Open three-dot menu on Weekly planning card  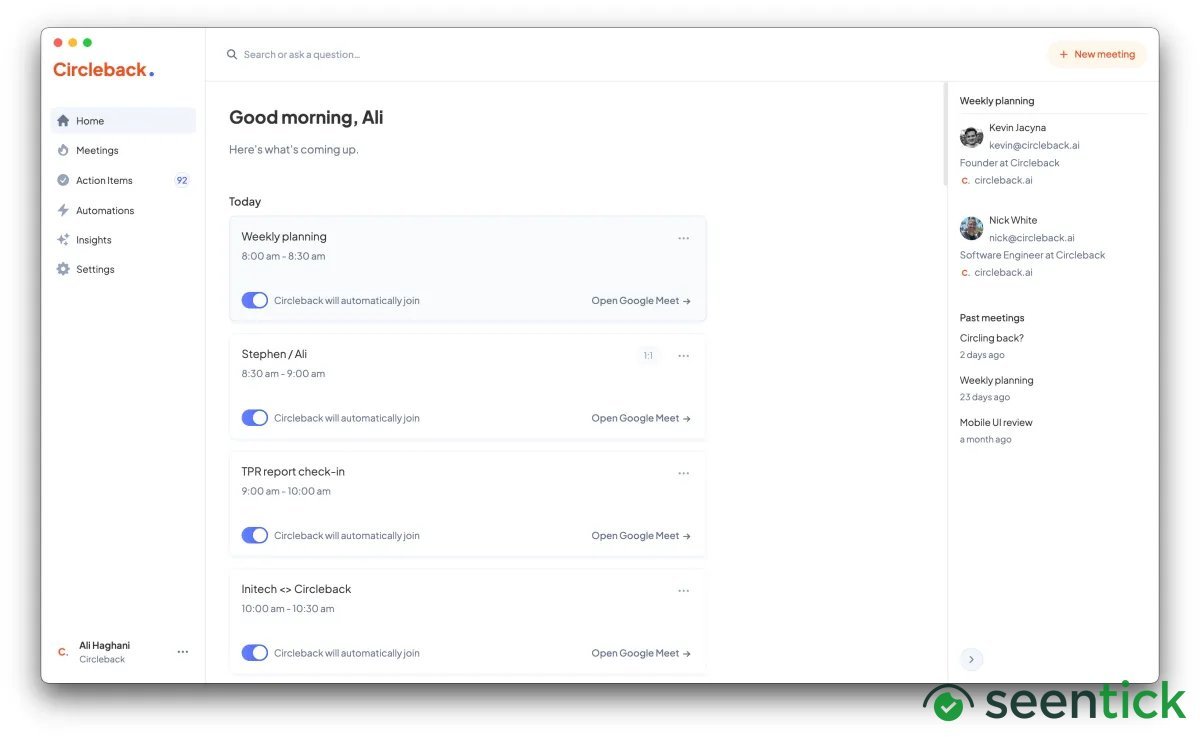click(x=684, y=238)
